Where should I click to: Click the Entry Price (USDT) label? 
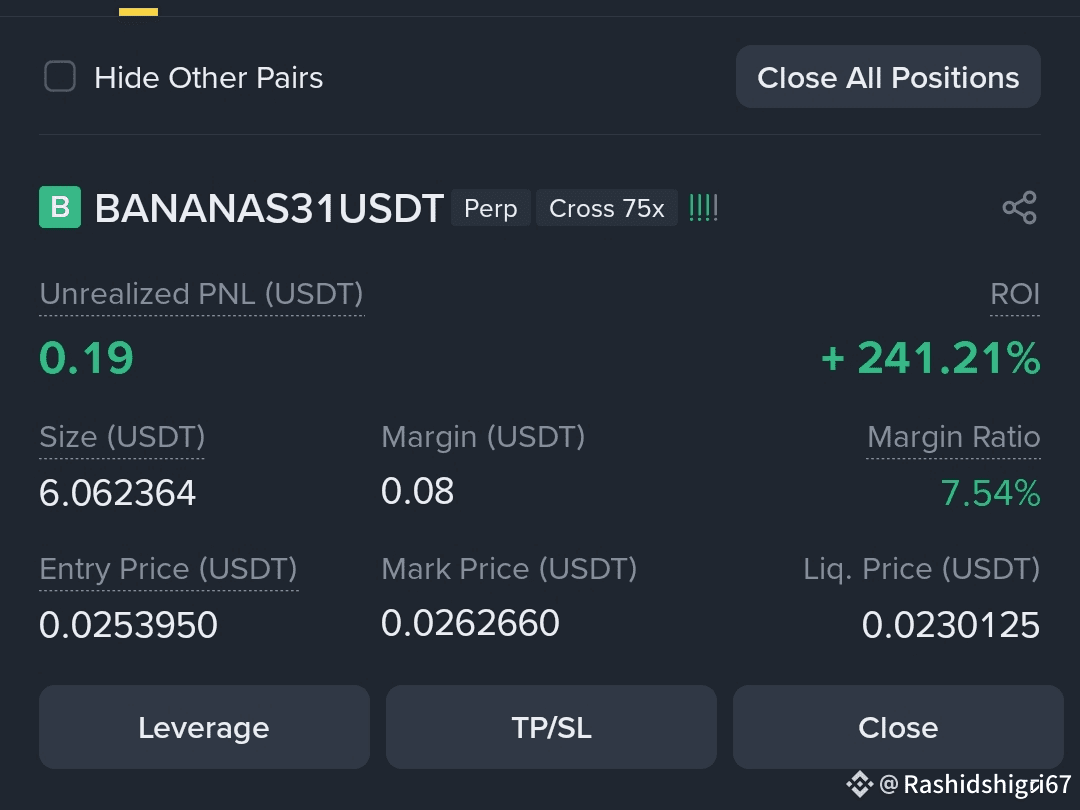pyautogui.click(x=168, y=570)
